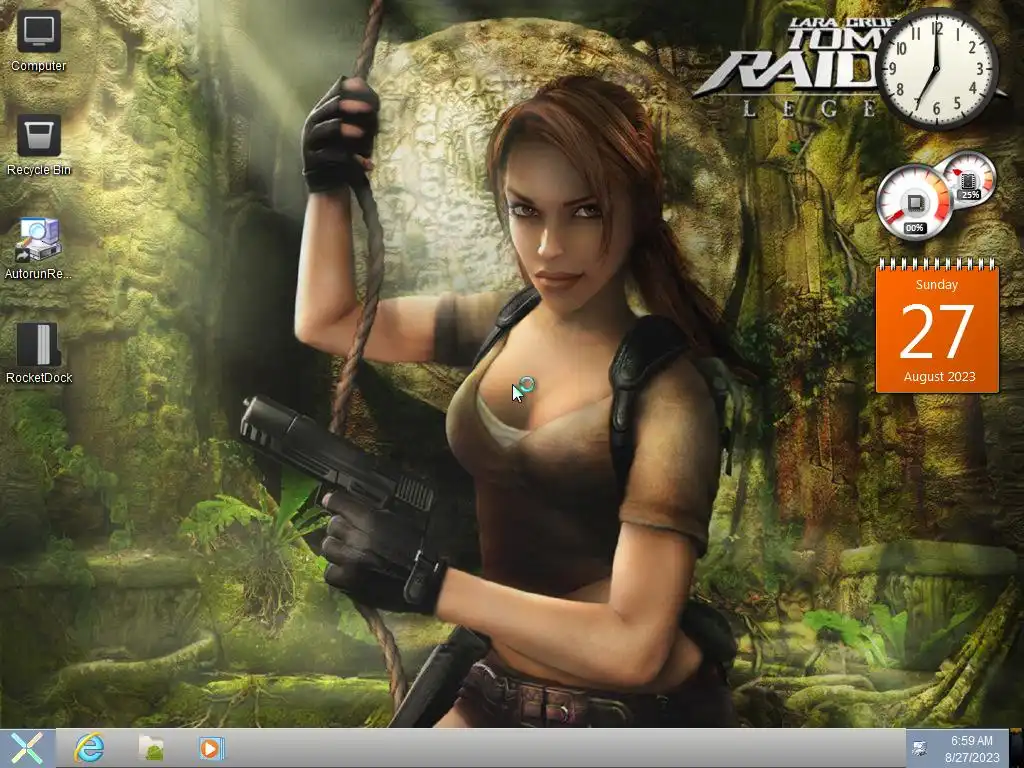Click the memory meter showing 25%
The width and height of the screenshot is (1024, 768).
click(968, 178)
